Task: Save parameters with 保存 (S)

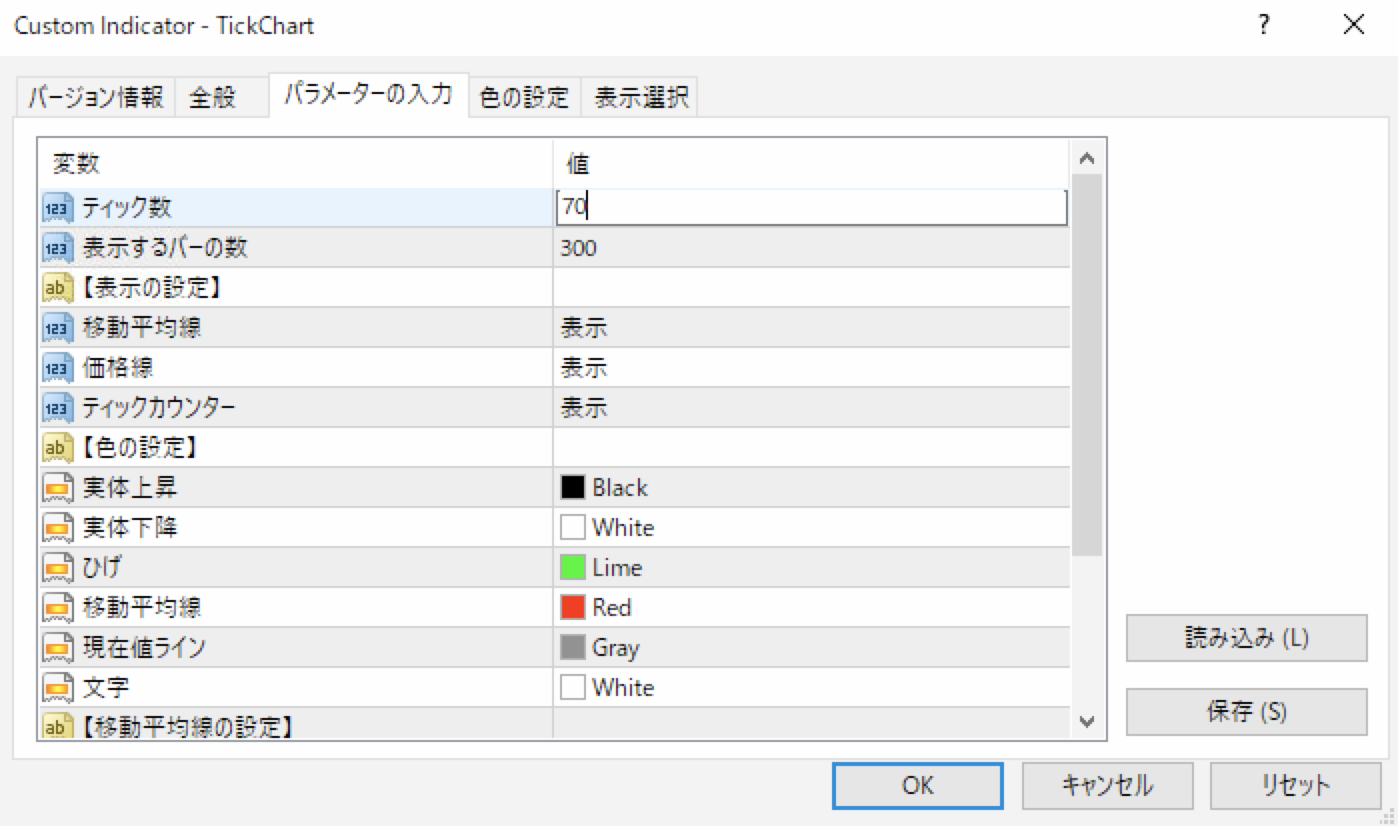Action: click(x=1246, y=712)
